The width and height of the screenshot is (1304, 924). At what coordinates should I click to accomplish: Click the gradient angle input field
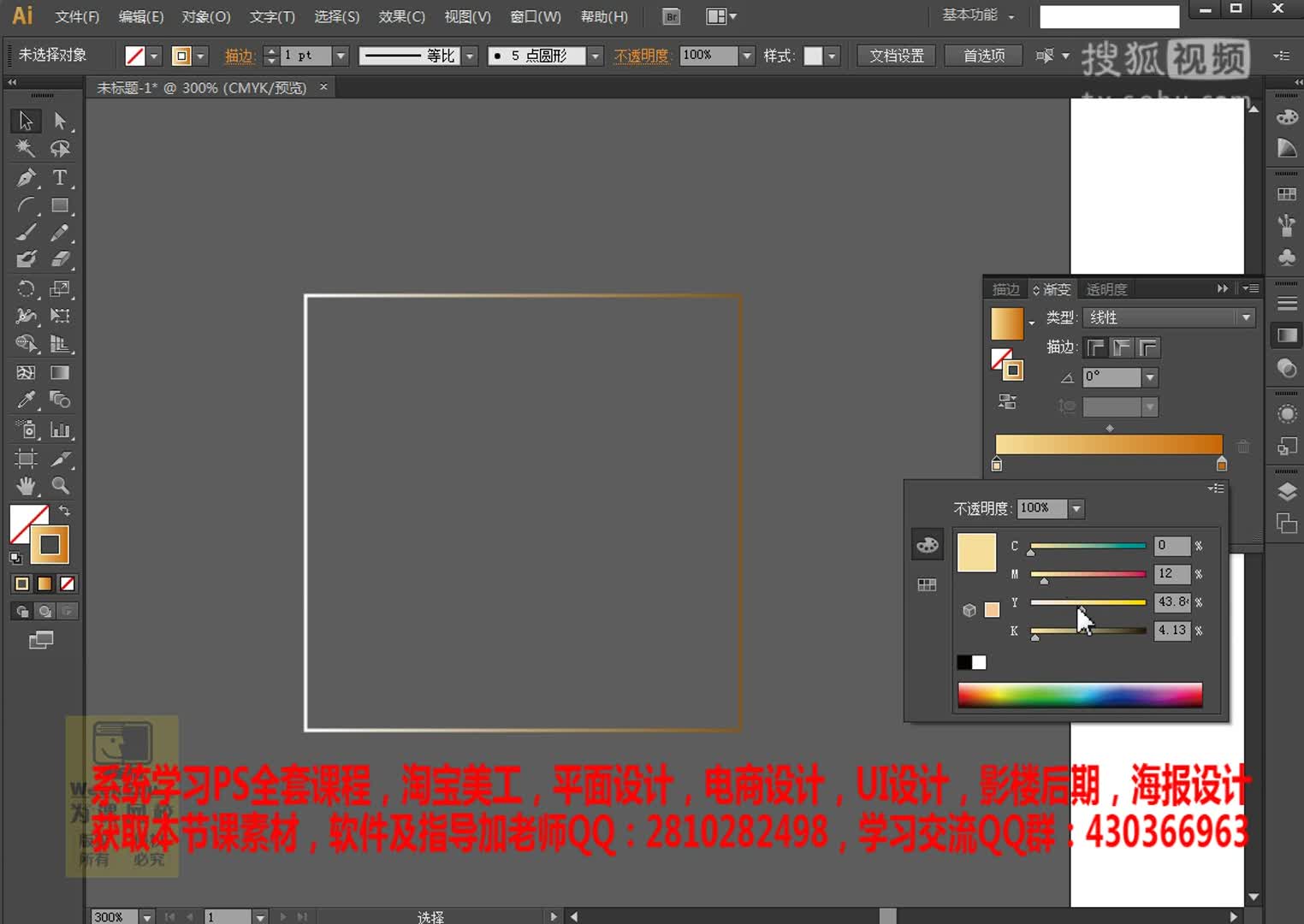(1112, 377)
